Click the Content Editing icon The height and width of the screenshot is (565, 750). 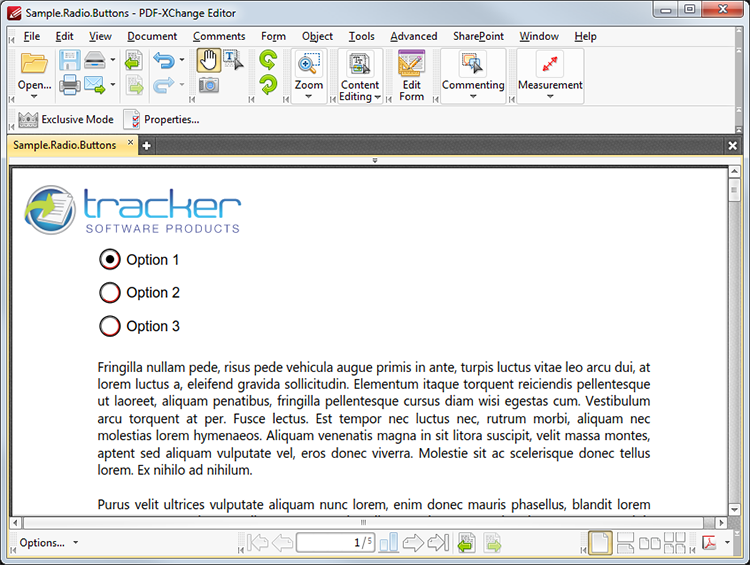(x=359, y=64)
